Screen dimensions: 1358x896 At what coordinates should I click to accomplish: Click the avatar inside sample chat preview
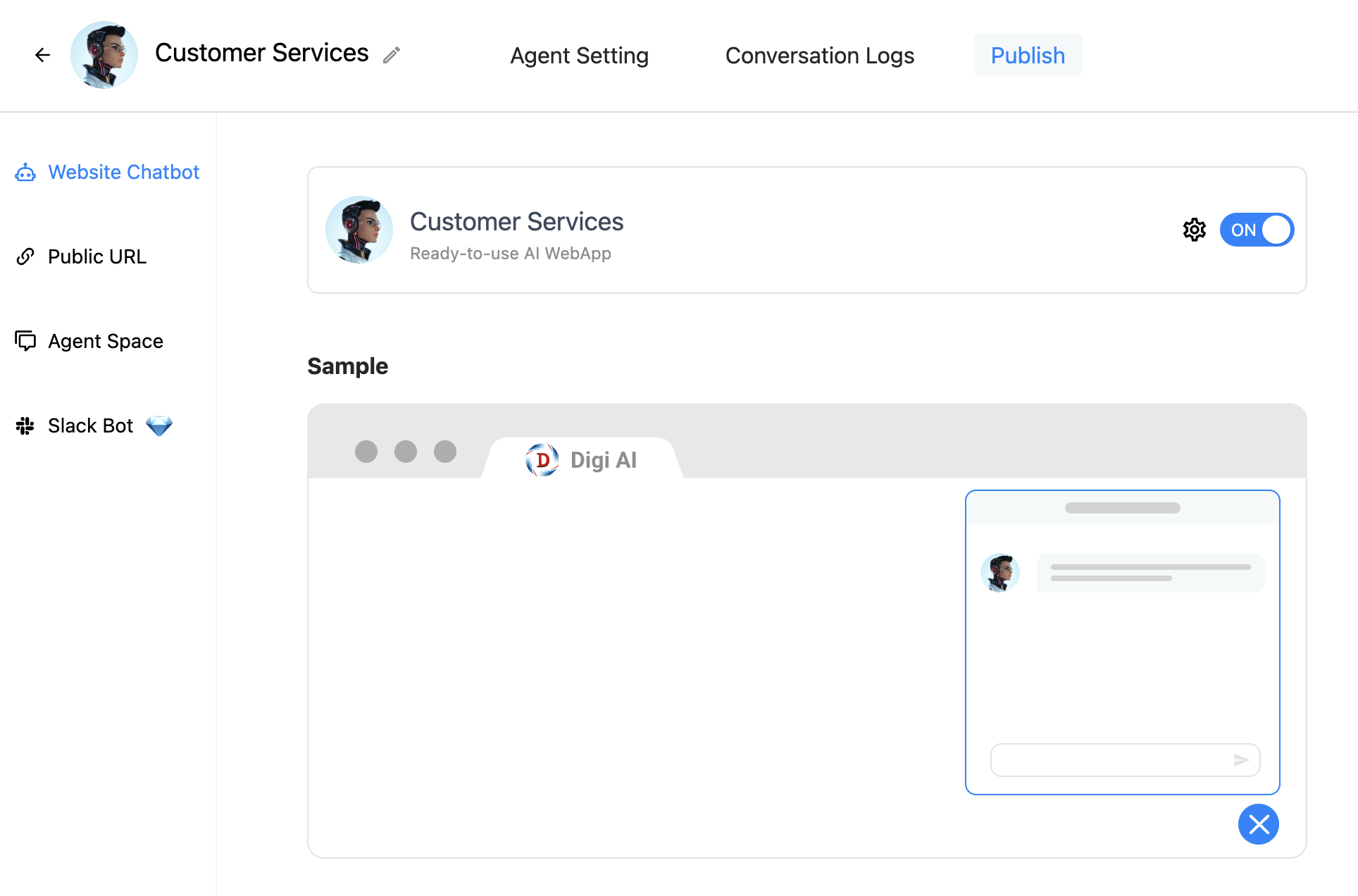tap(1000, 573)
